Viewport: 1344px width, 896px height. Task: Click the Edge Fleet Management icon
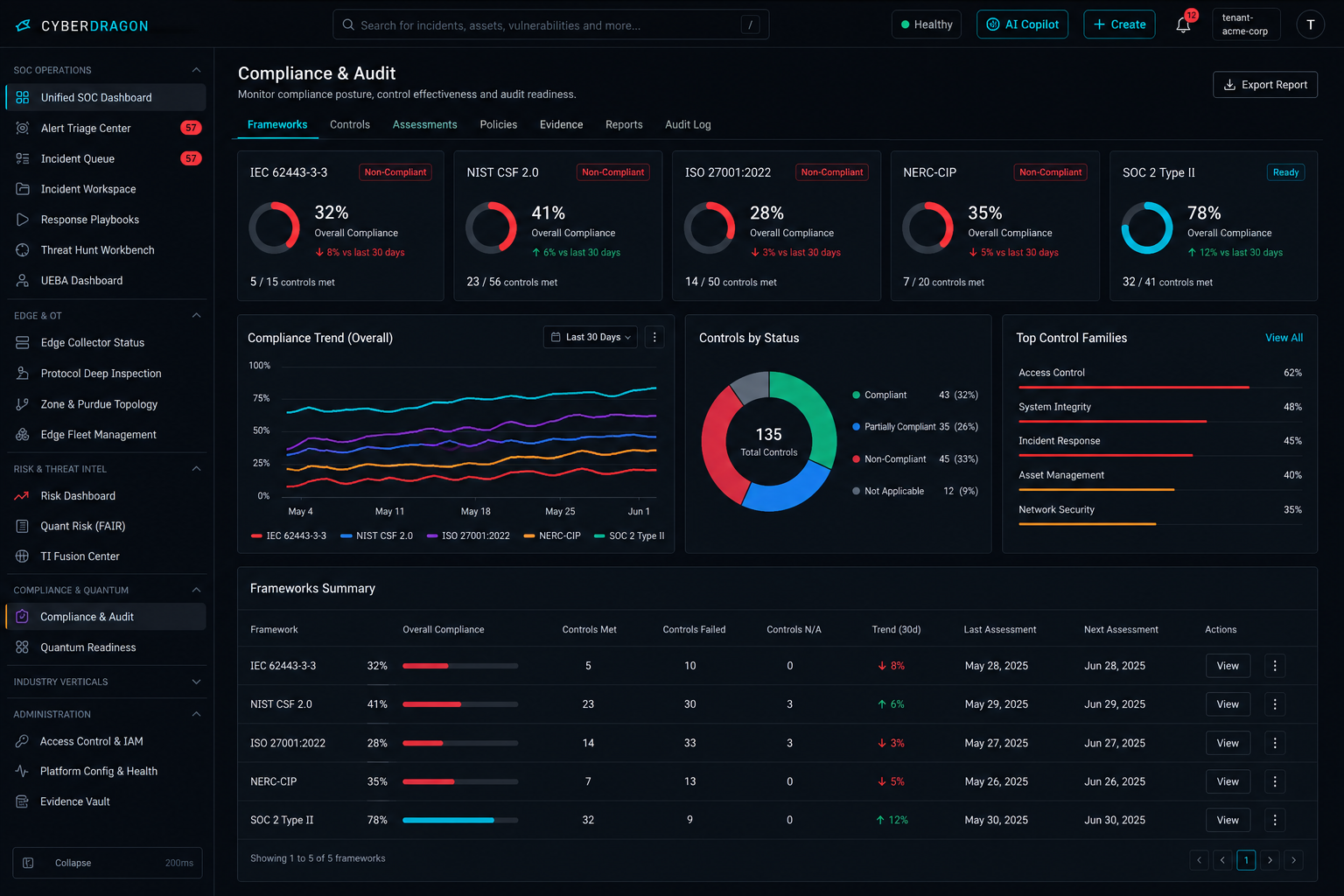[x=23, y=435]
